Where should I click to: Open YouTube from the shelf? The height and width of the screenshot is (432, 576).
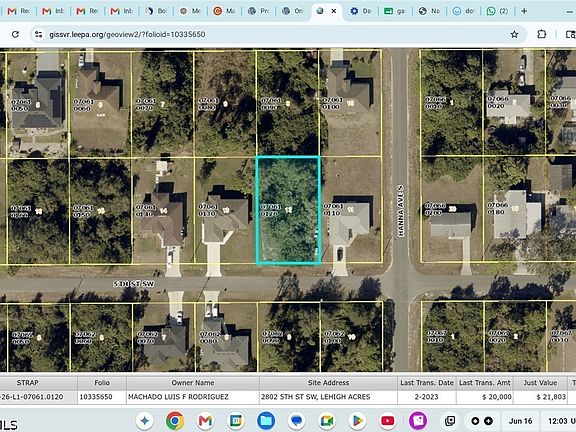click(x=388, y=421)
